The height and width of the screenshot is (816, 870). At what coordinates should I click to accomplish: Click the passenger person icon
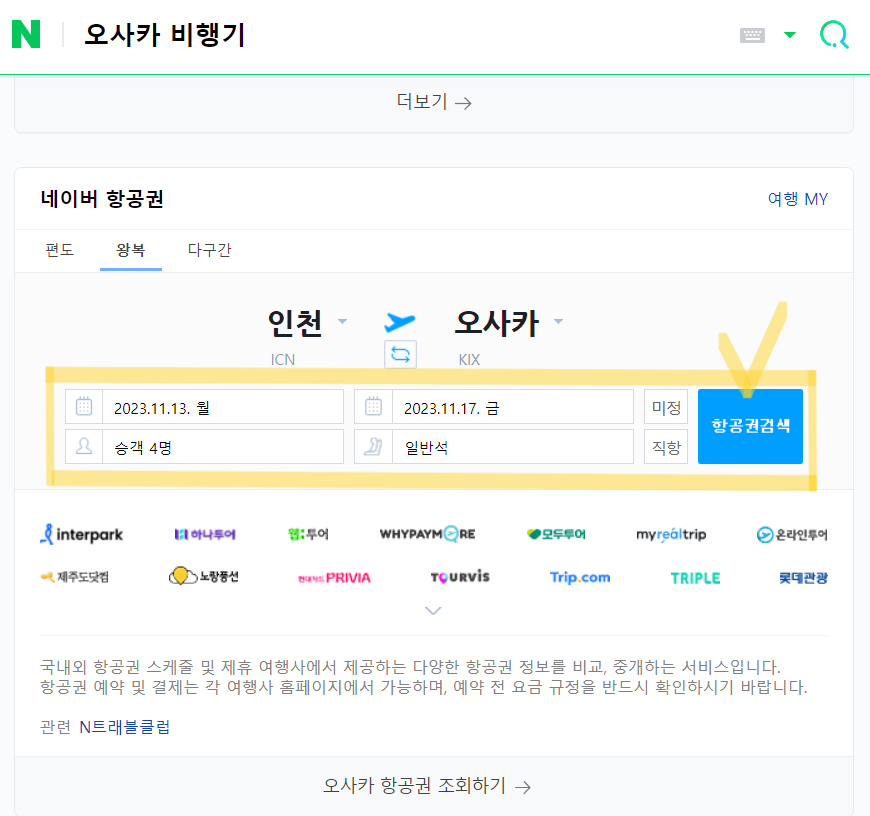click(84, 447)
